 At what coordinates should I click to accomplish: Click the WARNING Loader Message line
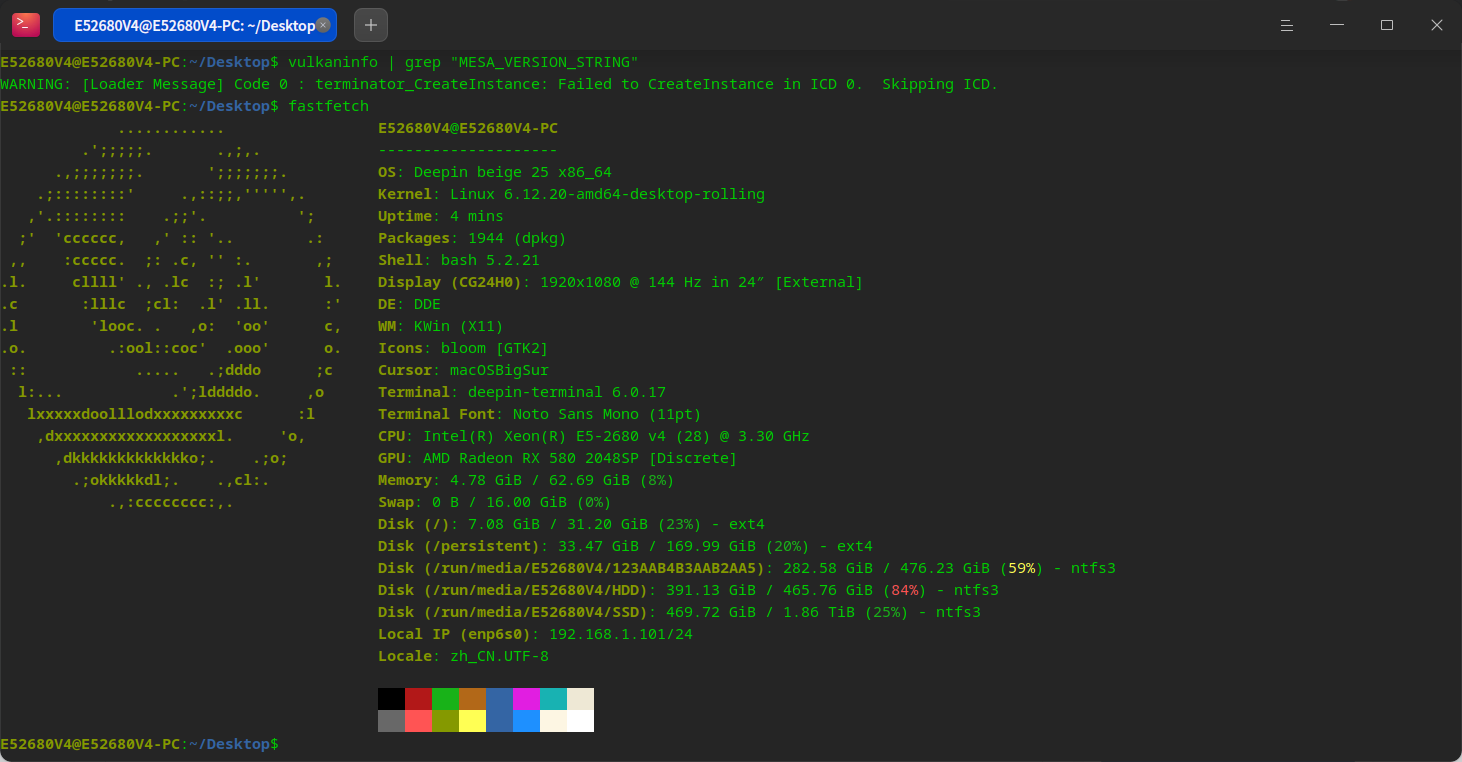click(x=499, y=84)
